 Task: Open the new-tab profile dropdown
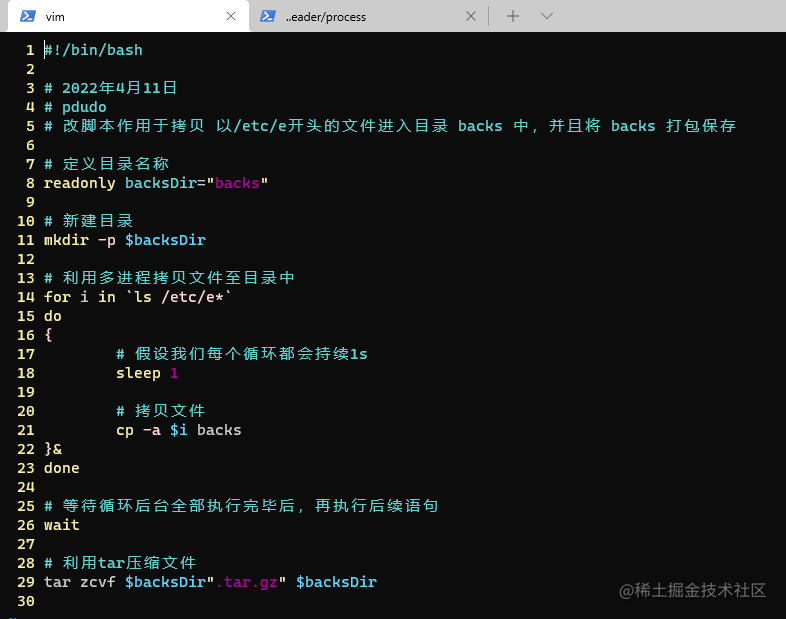[547, 17]
